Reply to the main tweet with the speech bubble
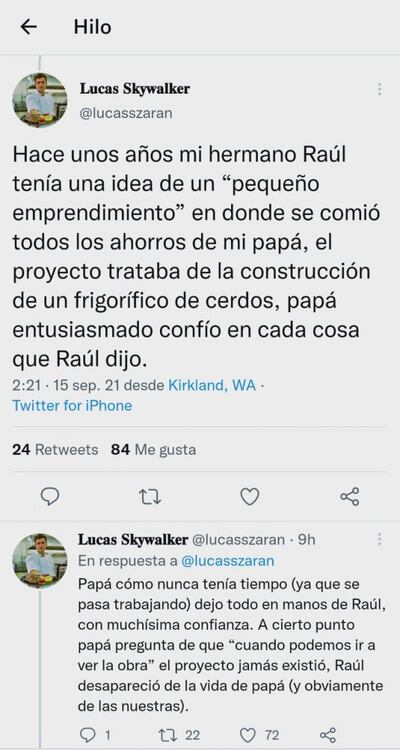The image size is (400, 750). point(50,496)
